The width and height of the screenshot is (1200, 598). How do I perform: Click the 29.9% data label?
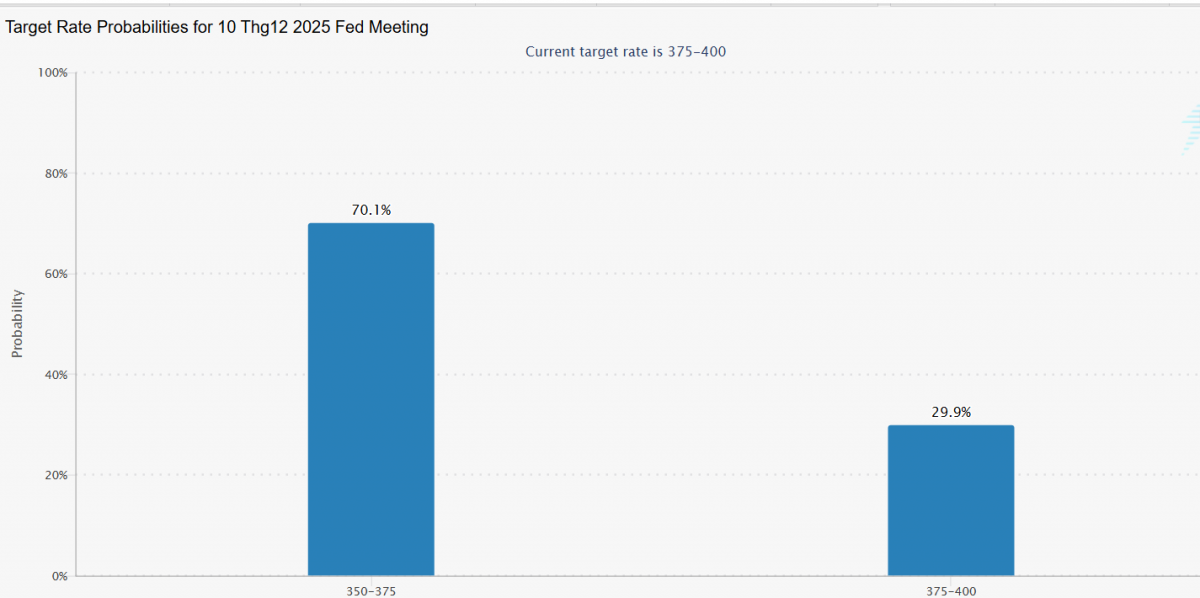click(x=951, y=412)
